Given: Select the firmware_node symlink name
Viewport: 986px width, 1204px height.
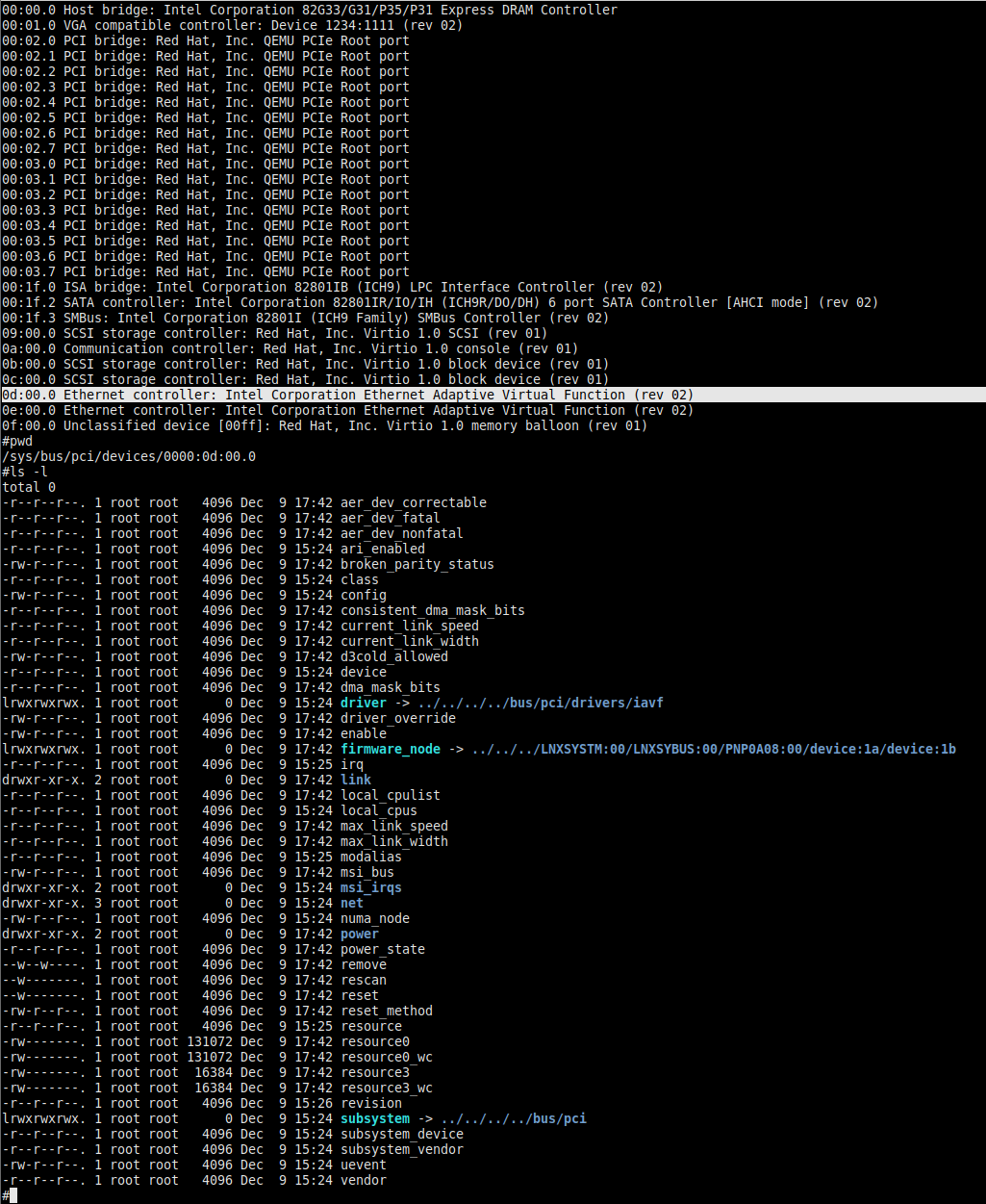Looking at the screenshot, I should (391, 749).
